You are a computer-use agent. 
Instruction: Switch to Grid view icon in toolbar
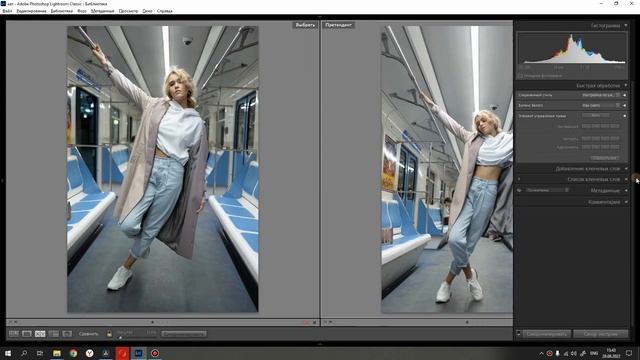coord(13,334)
